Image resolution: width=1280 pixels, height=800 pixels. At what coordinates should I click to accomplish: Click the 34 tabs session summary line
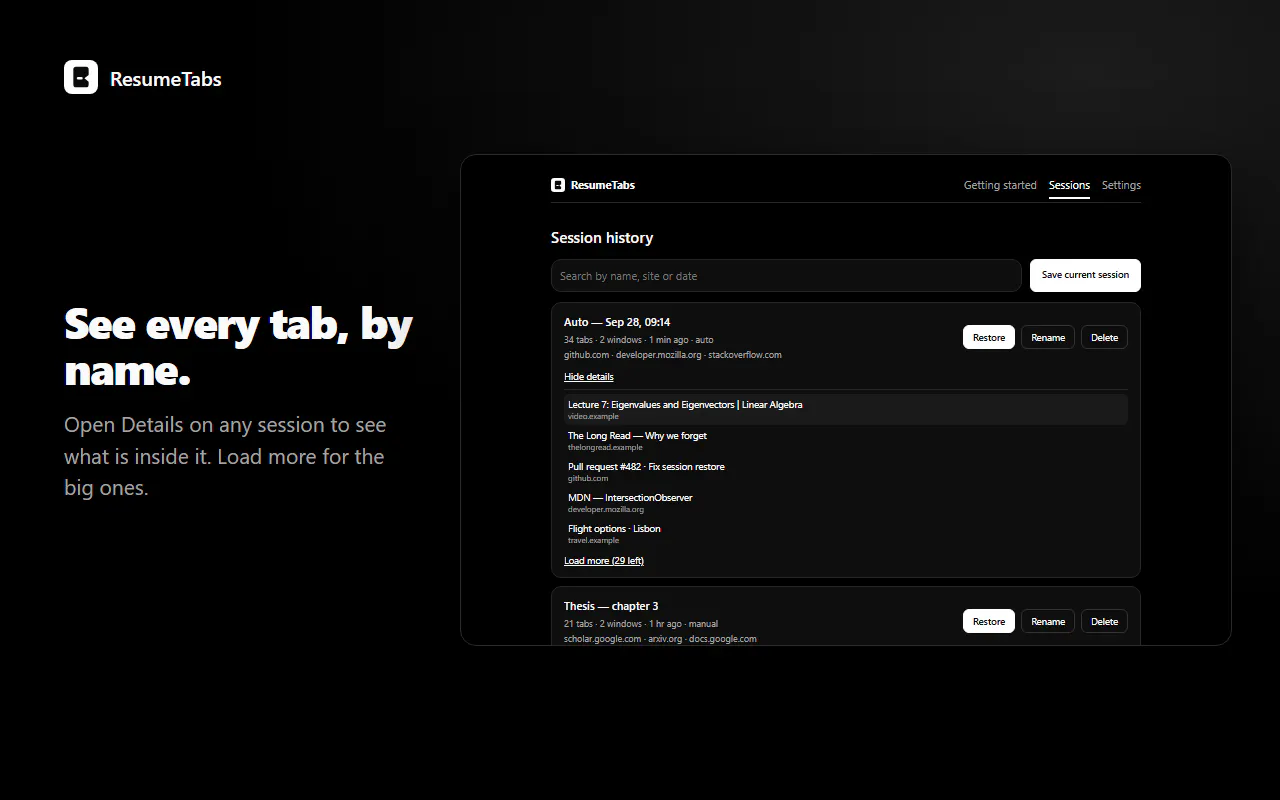[639, 340]
